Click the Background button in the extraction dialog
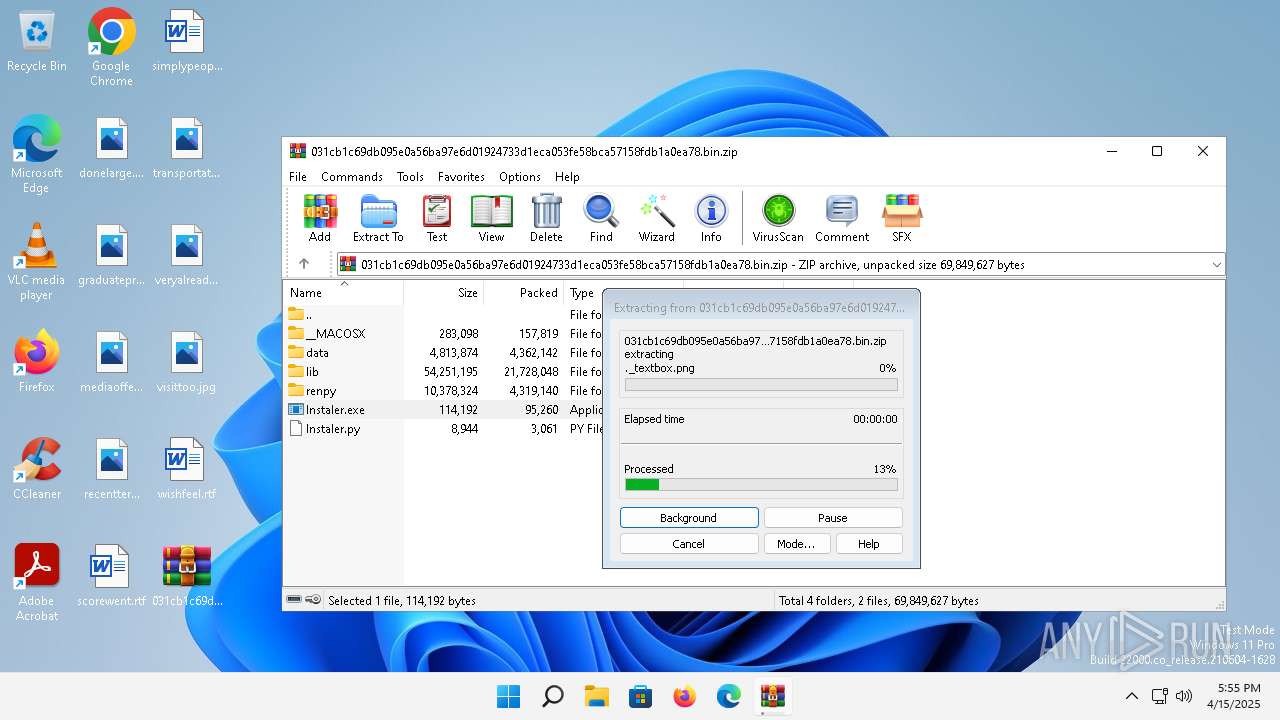The height and width of the screenshot is (720, 1280). coord(689,518)
